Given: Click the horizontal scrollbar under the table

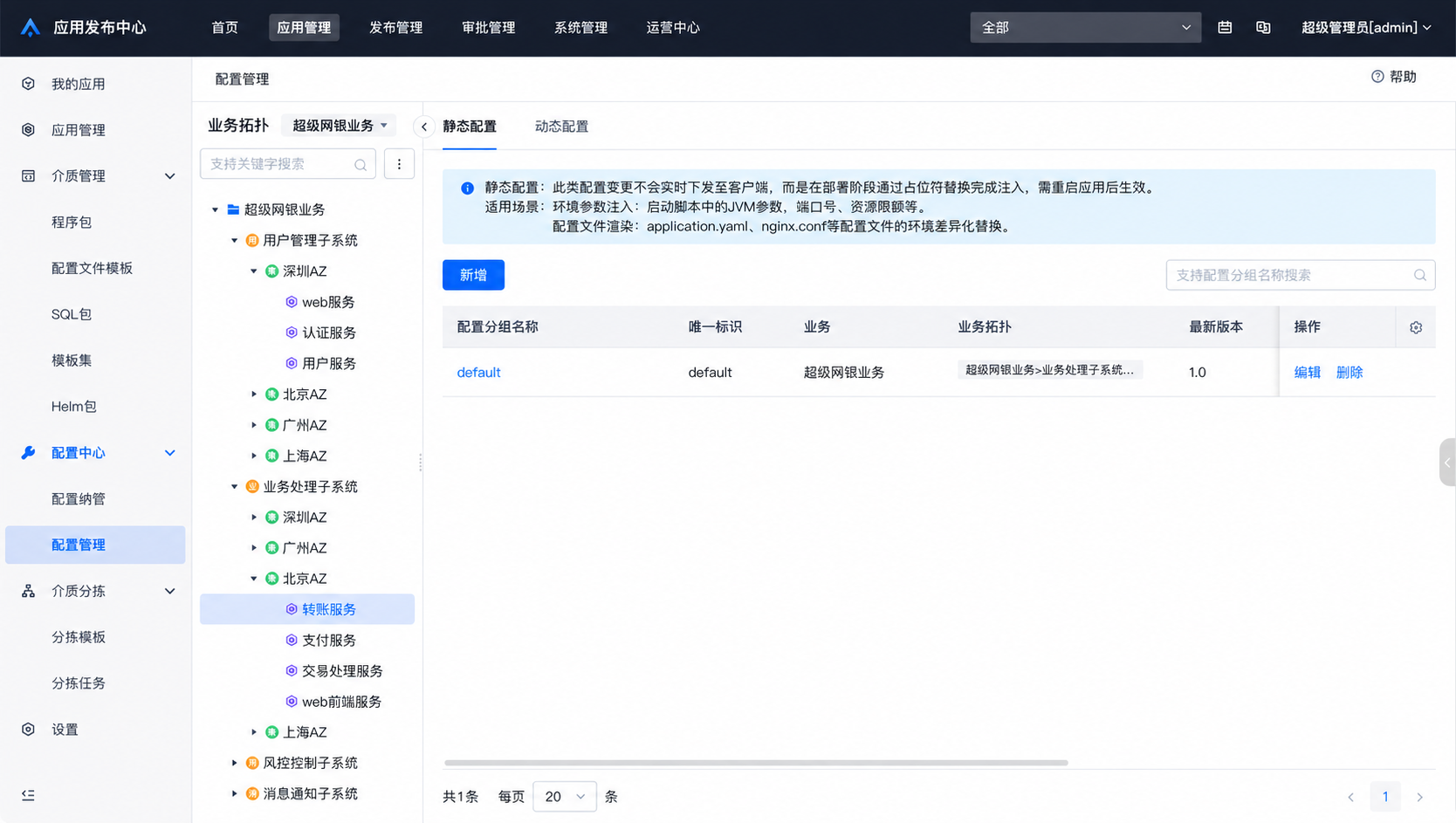Looking at the screenshot, I should [x=756, y=763].
